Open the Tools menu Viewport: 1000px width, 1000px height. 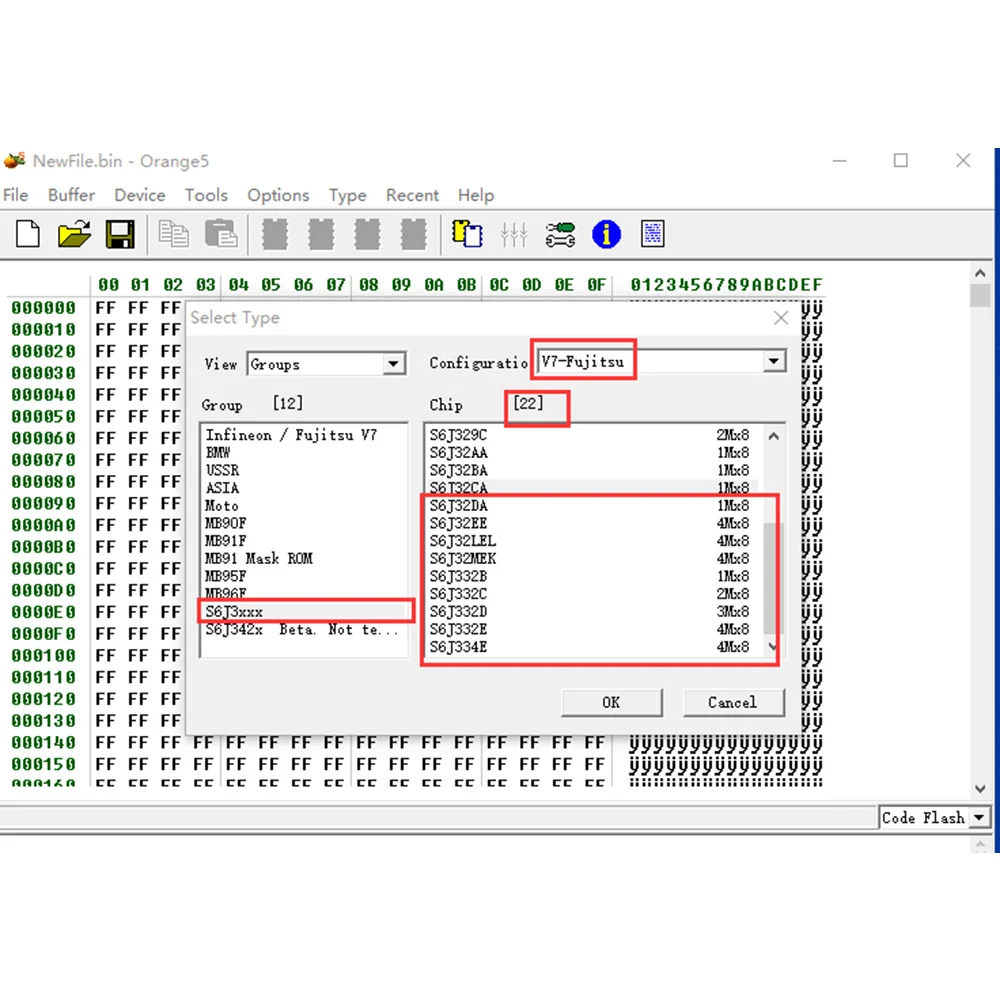click(206, 195)
